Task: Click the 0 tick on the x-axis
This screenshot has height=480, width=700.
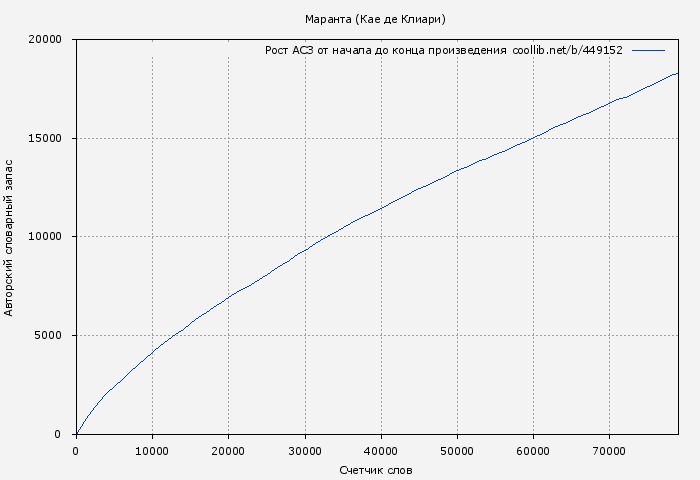Action: click(x=76, y=451)
